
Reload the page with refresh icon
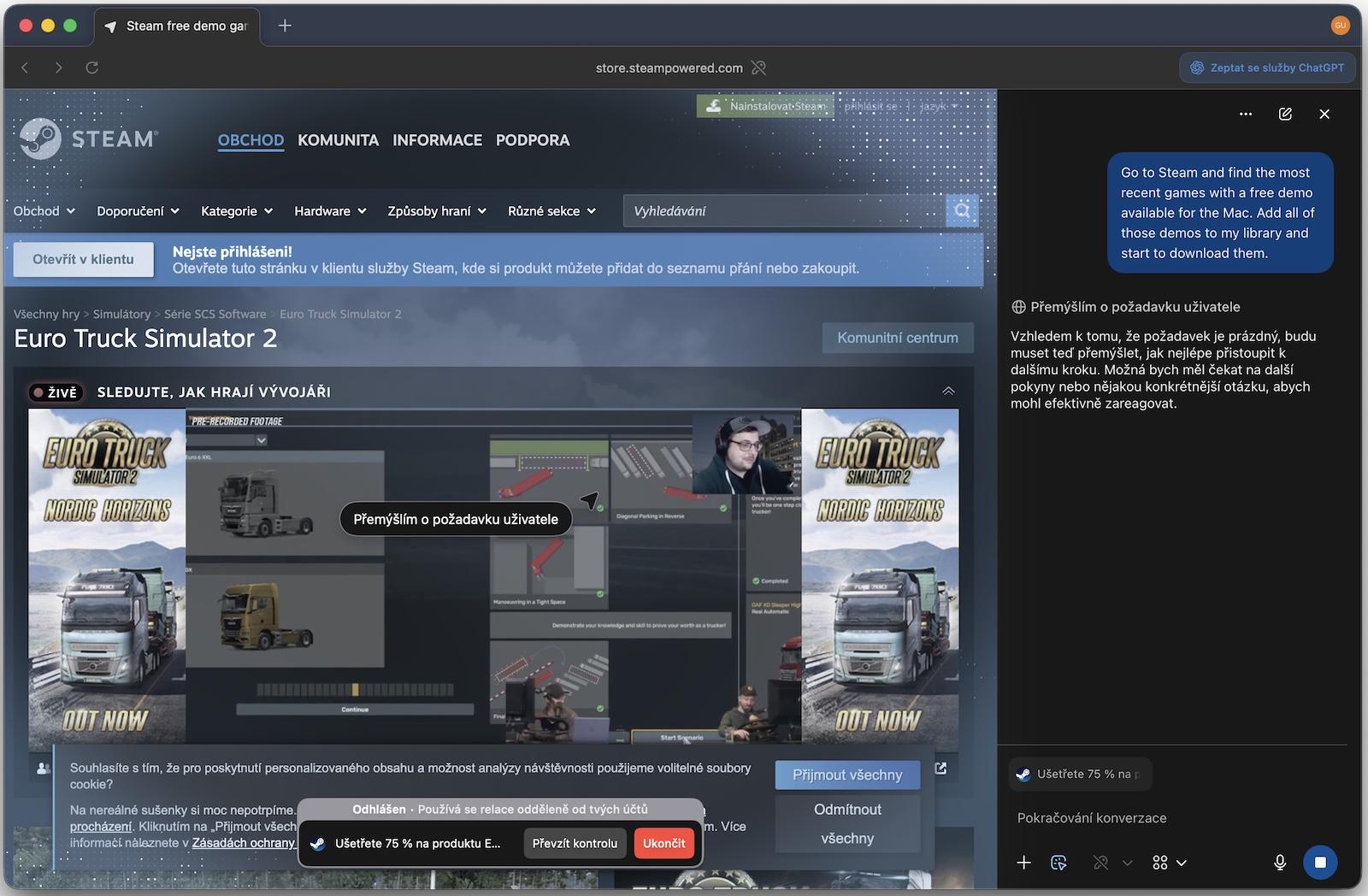(92, 68)
